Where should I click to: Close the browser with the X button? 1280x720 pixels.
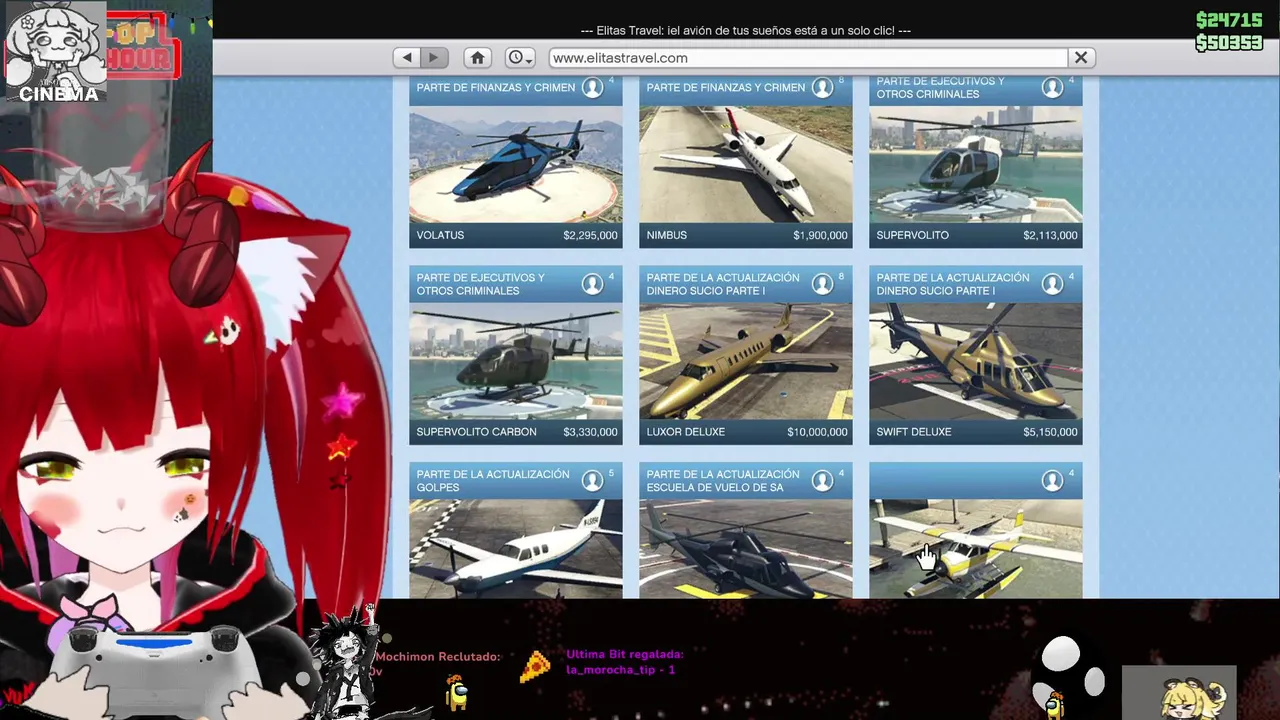pyautogui.click(x=1081, y=58)
